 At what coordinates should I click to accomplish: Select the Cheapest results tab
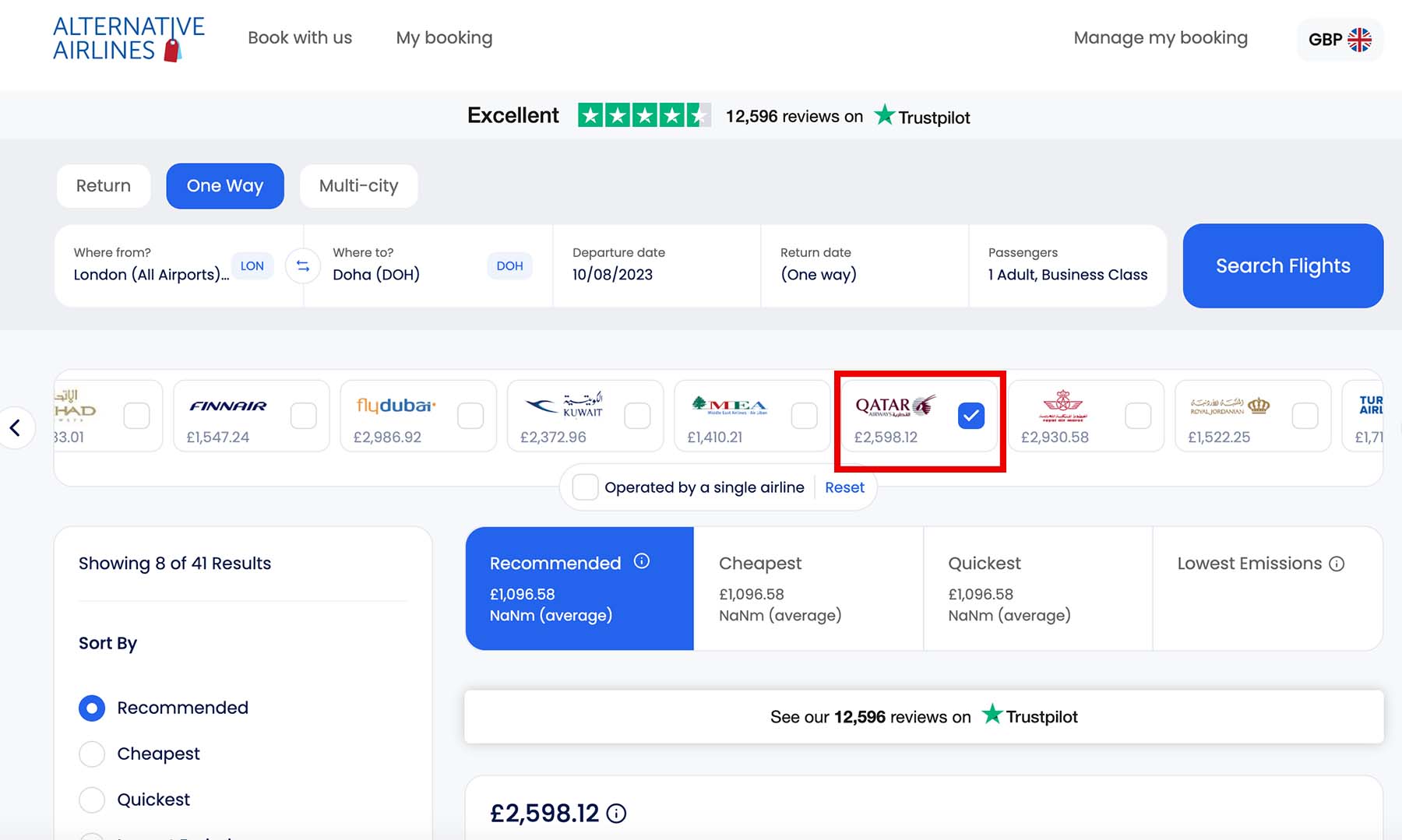pyautogui.click(x=808, y=589)
